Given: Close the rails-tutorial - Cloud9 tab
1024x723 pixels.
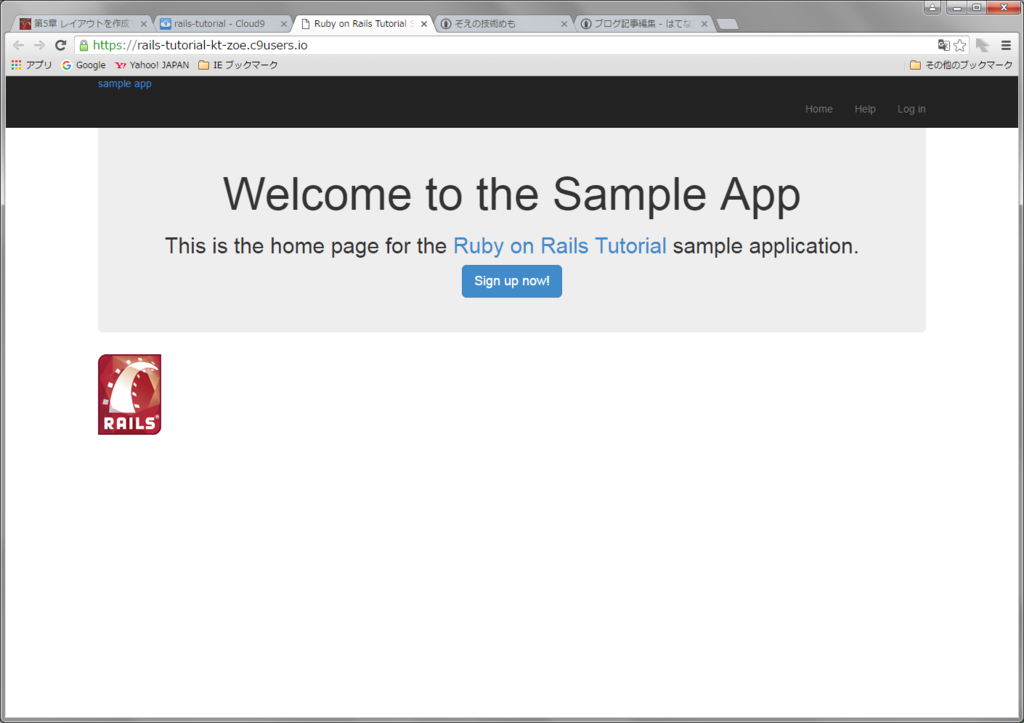Looking at the screenshot, I should (283, 24).
